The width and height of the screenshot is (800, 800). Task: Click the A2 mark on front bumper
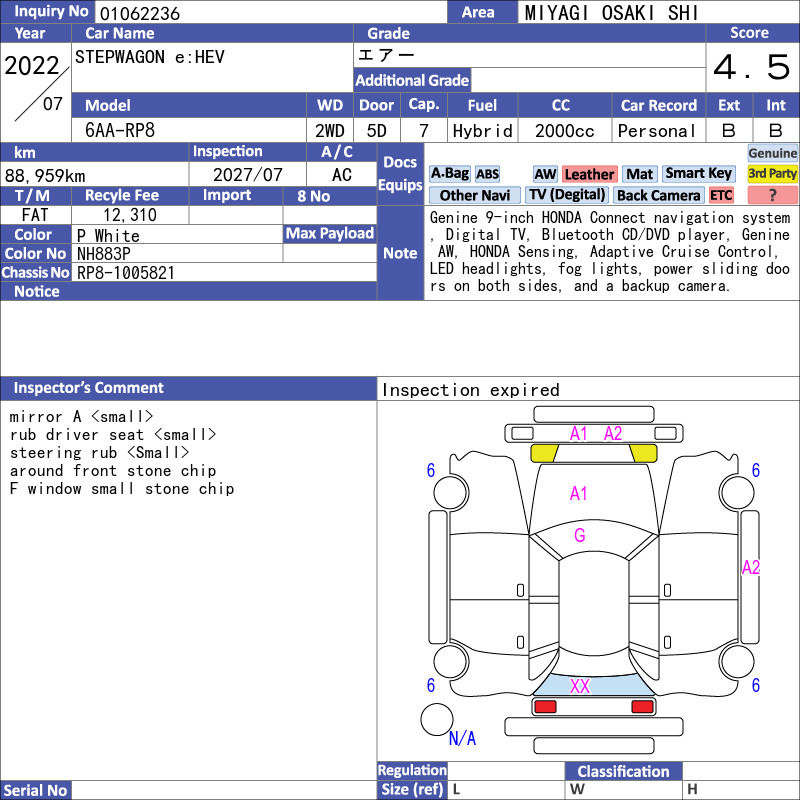(x=613, y=434)
